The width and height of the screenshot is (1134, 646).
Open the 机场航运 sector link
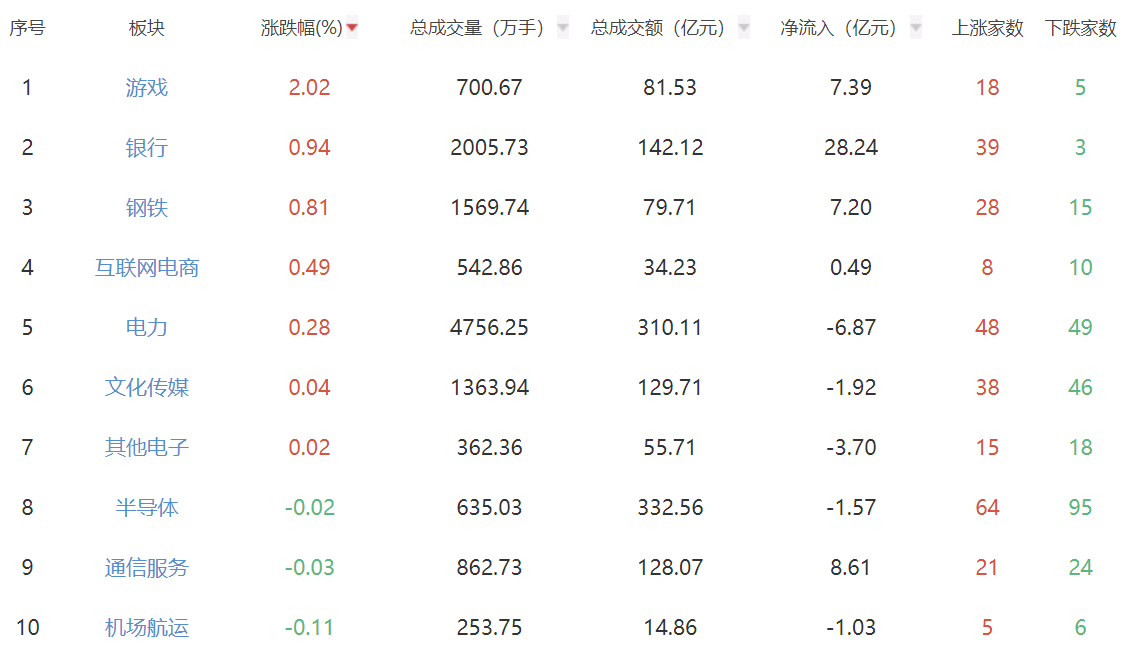(147, 628)
